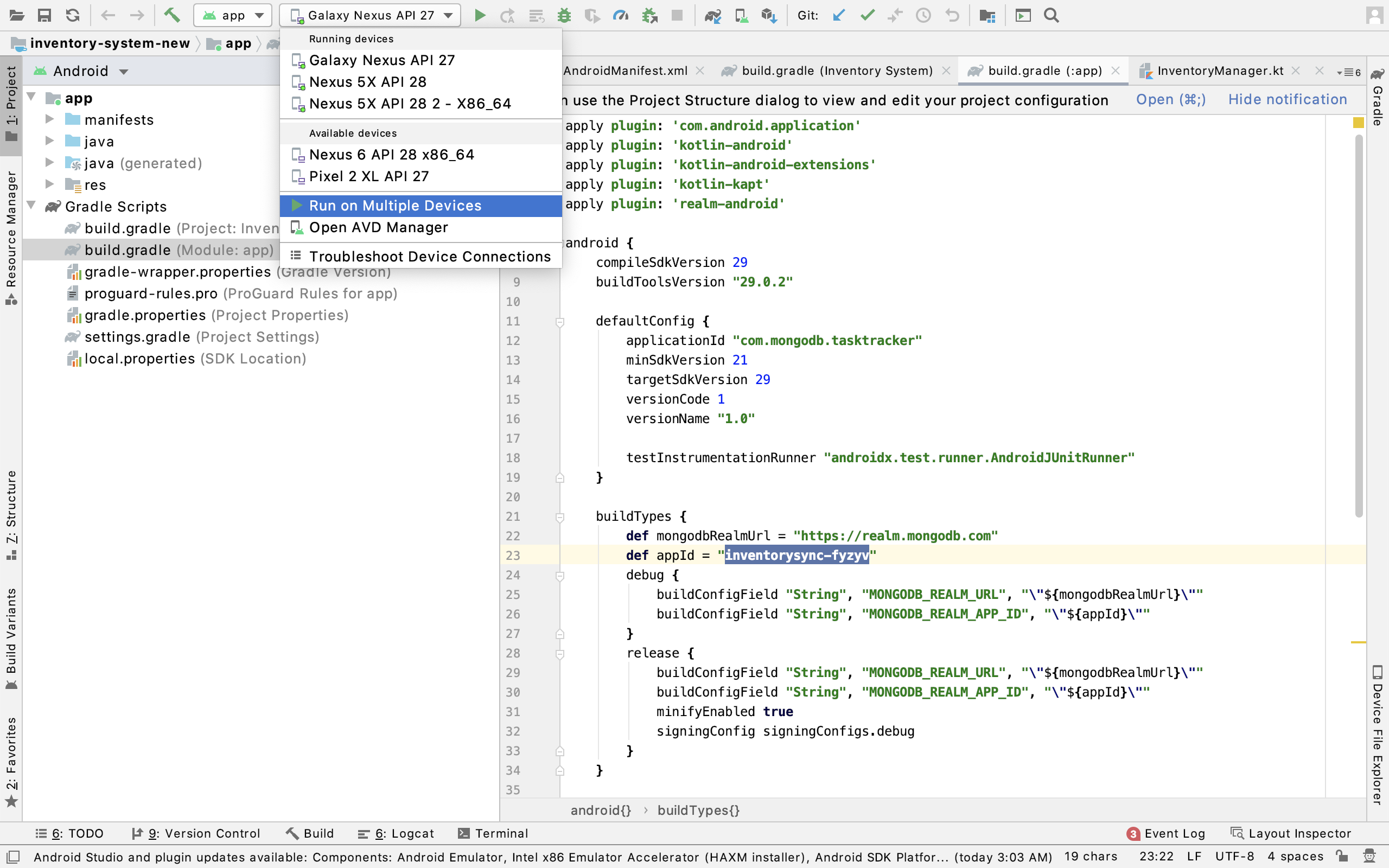Switch to InventoryManager.kt tab

point(1220,71)
